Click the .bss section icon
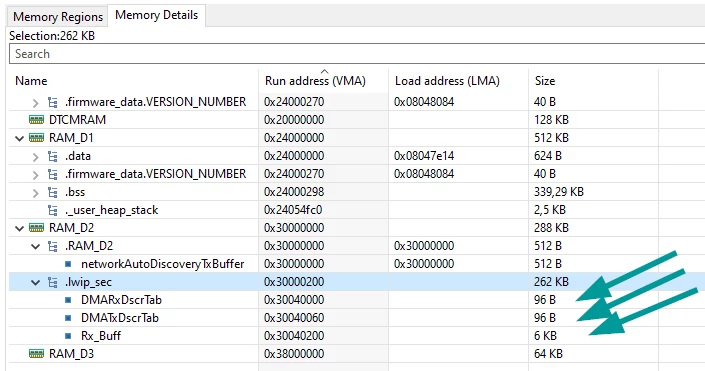This screenshot has height=371, width=705. [x=53, y=192]
